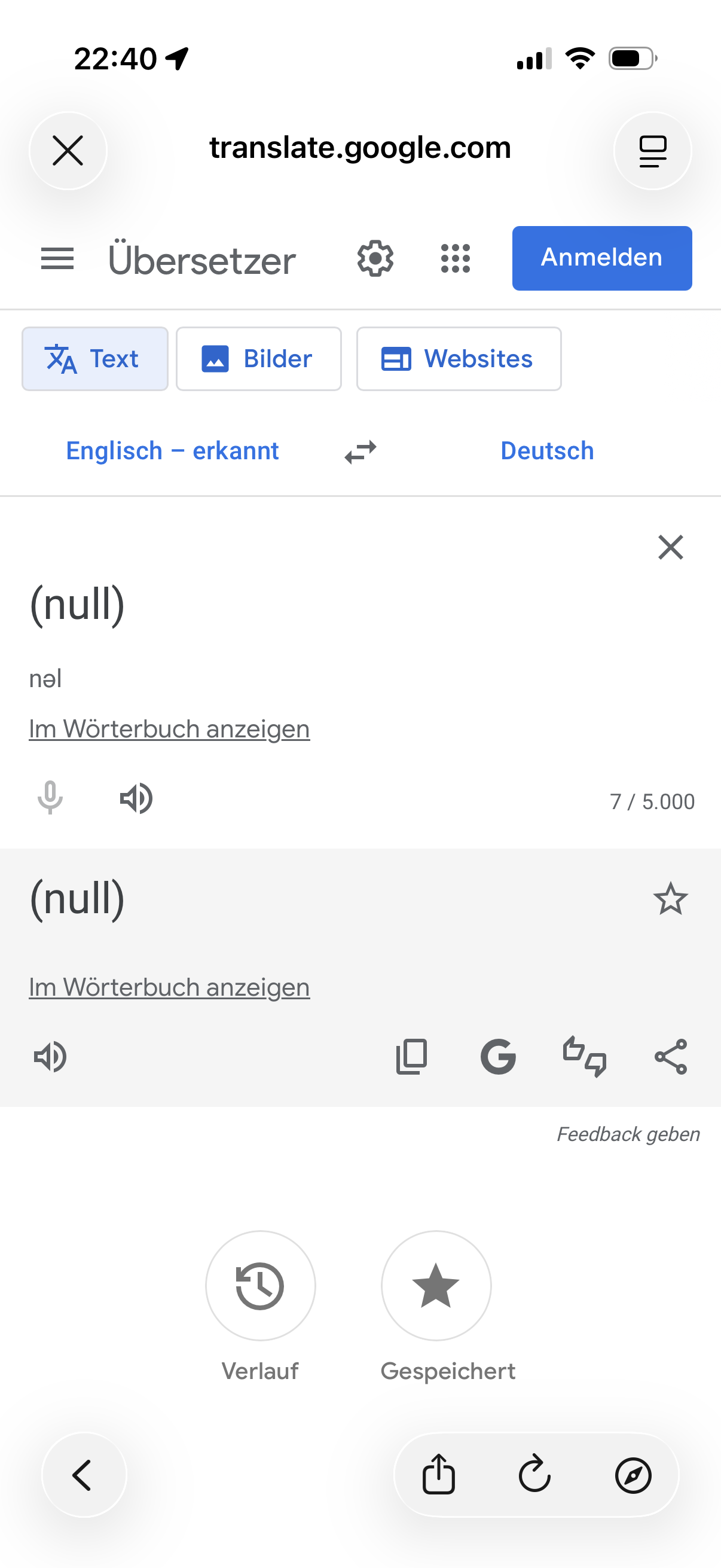721x1568 pixels.
Task: Open the target language selector Deutsch
Action: coord(547,451)
